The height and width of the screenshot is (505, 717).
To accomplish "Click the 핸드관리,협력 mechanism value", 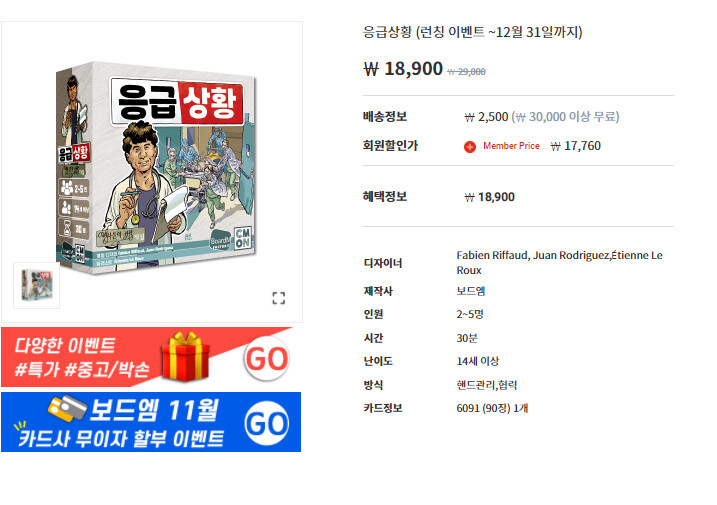I will pos(487,385).
